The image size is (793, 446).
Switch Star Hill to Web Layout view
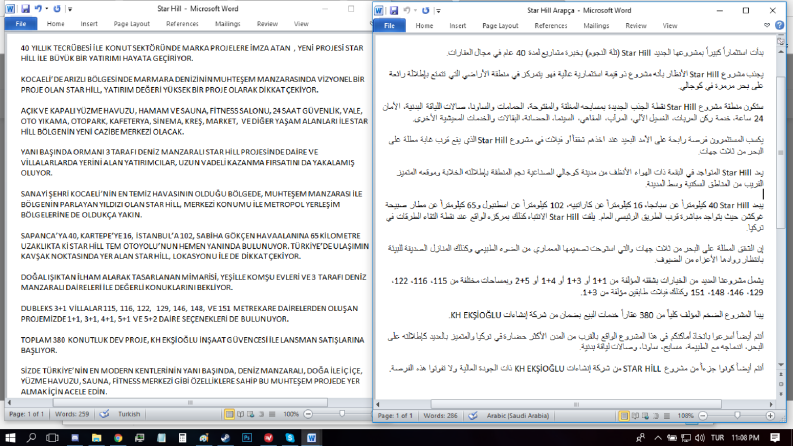point(251,414)
